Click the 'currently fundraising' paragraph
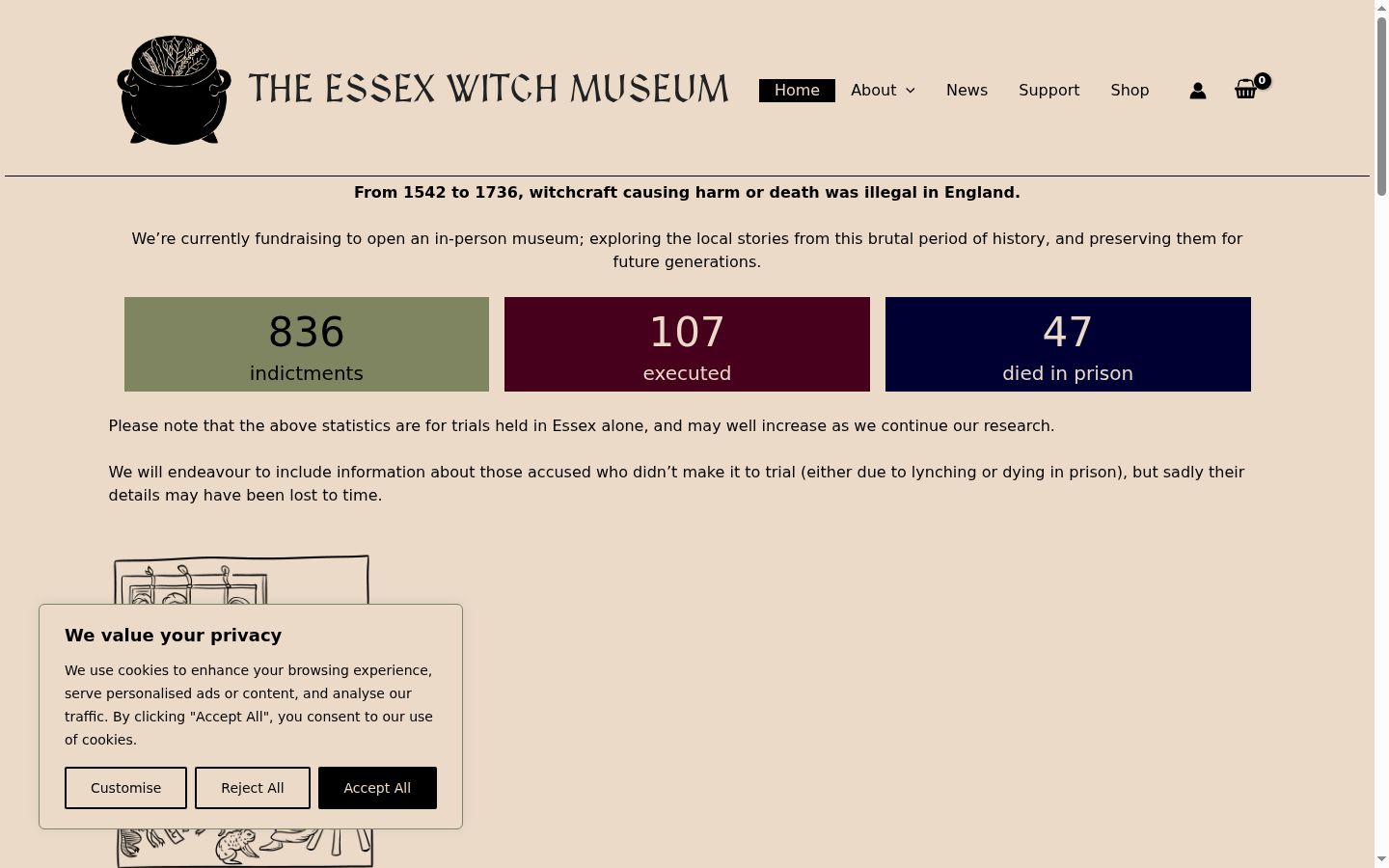 [687, 251]
